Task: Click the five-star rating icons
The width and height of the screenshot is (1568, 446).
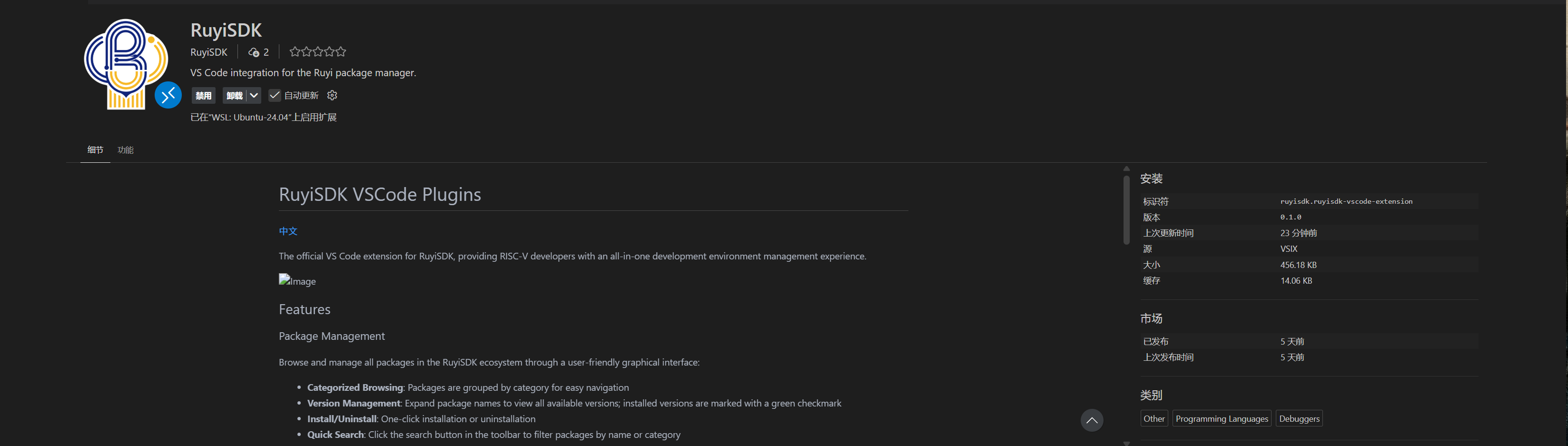Action: coord(317,52)
